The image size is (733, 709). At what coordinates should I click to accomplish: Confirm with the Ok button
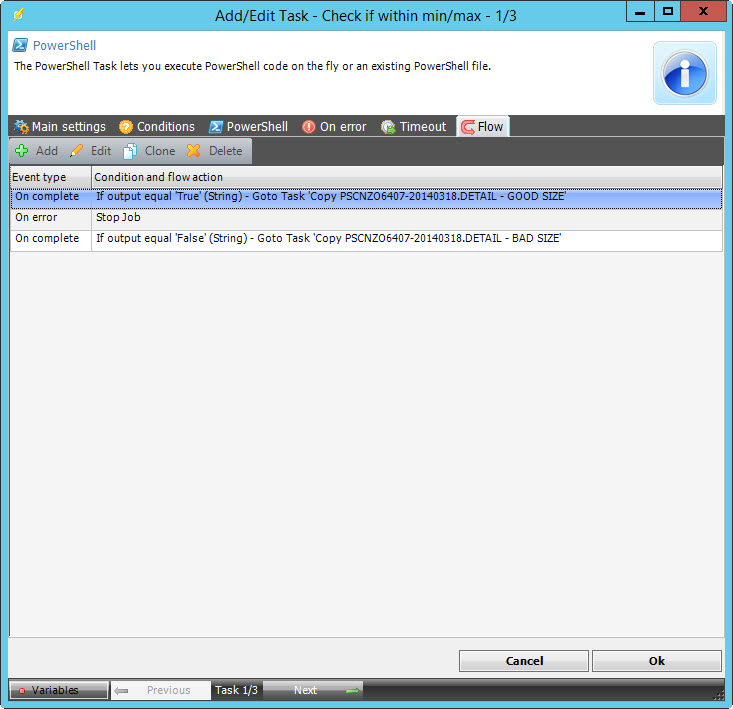(656, 661)
